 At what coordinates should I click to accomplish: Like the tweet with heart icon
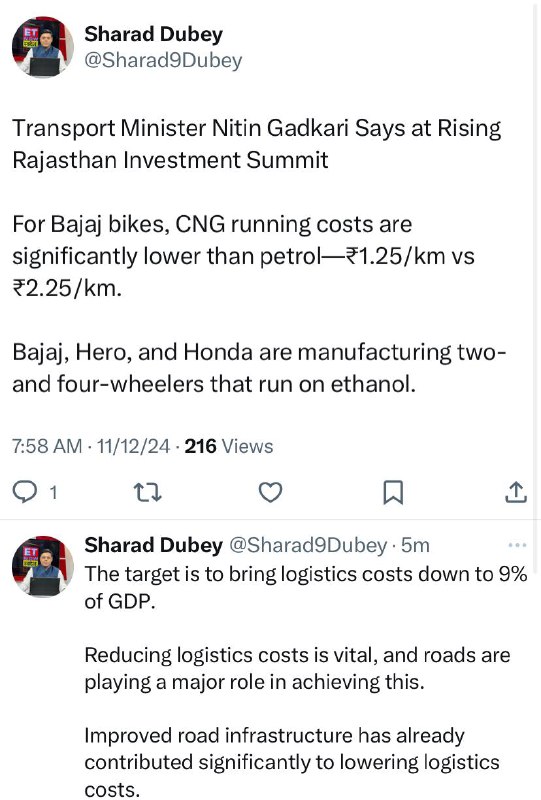point(270,492)
